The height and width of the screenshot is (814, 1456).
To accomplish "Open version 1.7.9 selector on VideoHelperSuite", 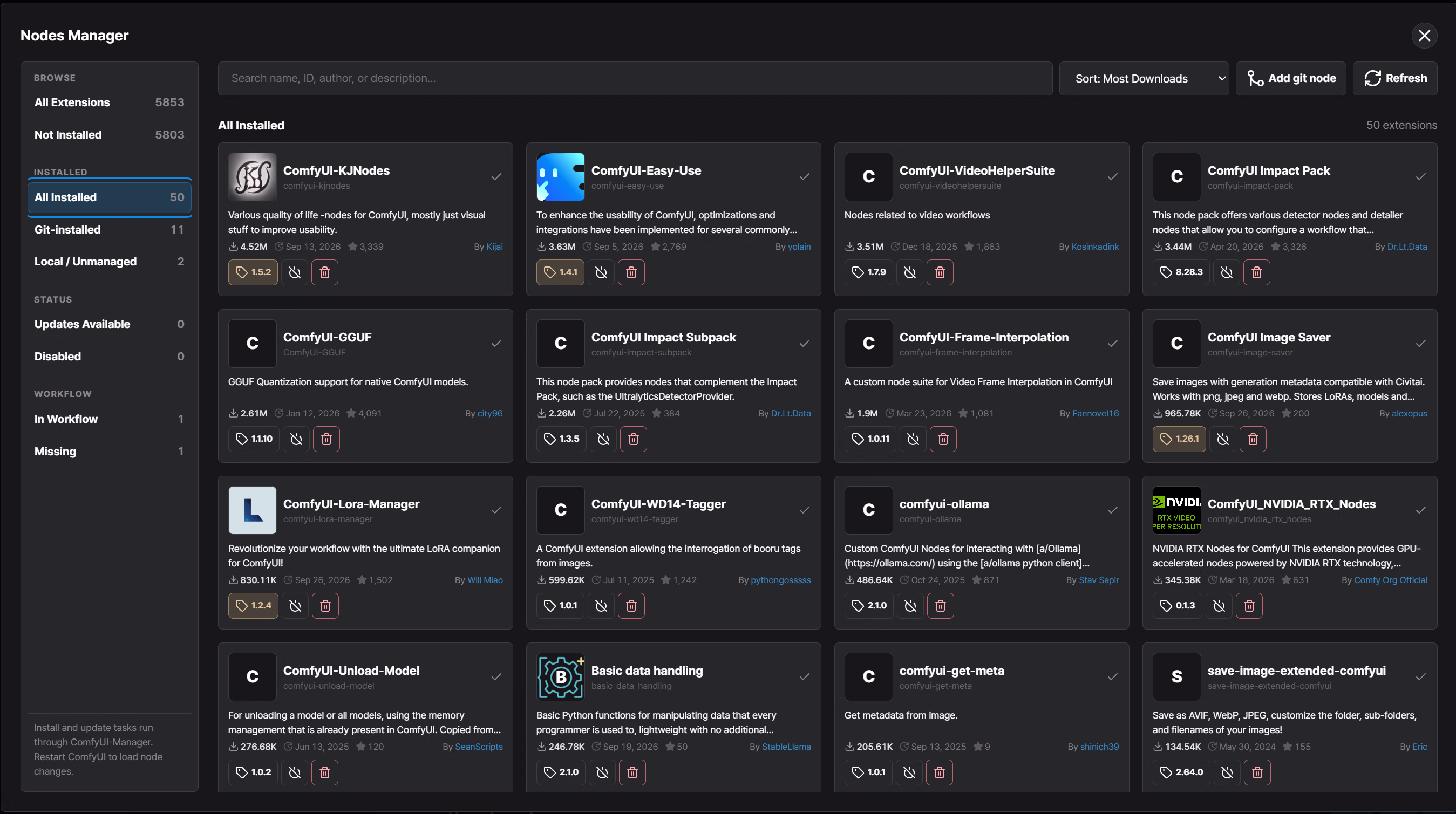I will point(869,272).
